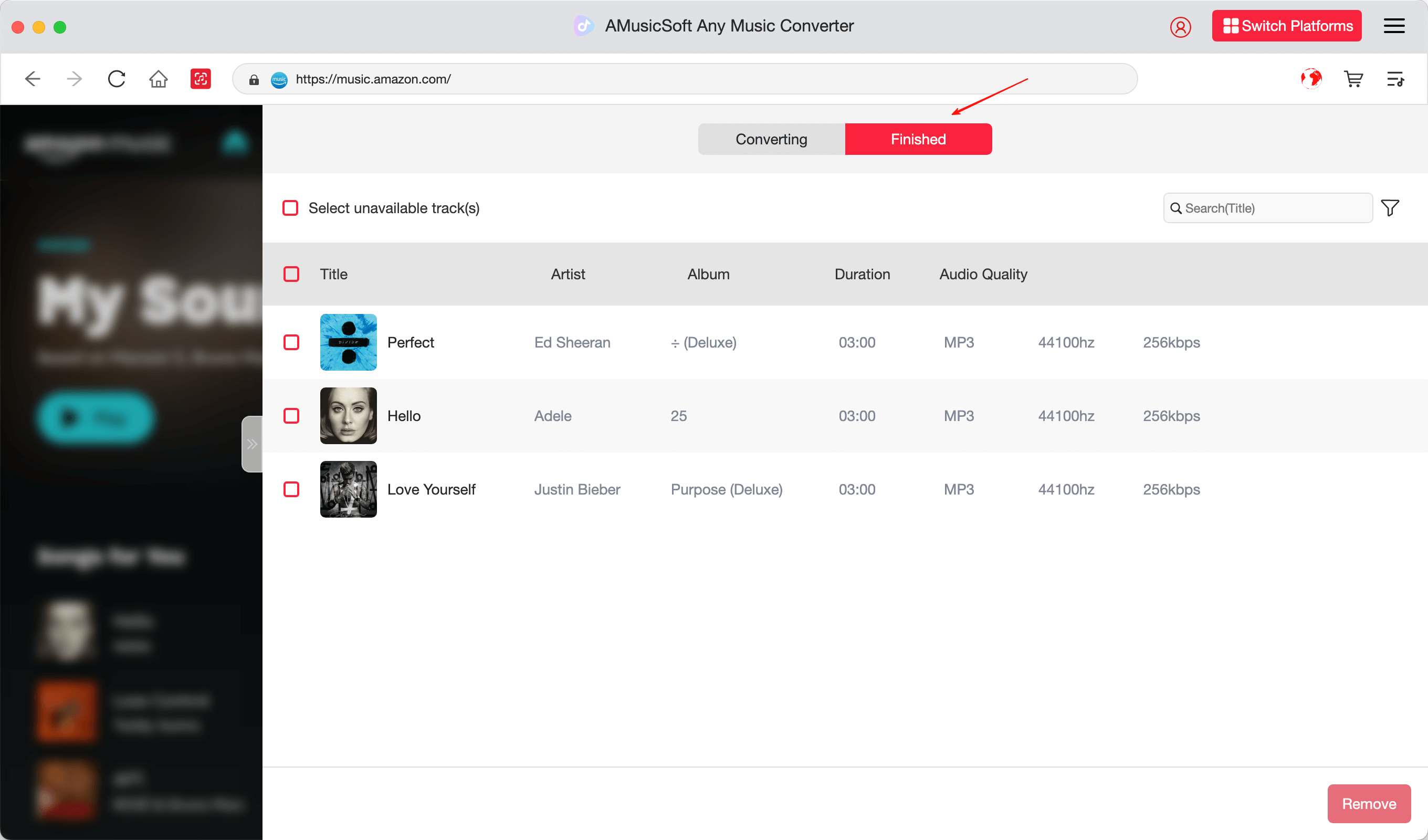Open the user account profile icon

coord(1180,27)
